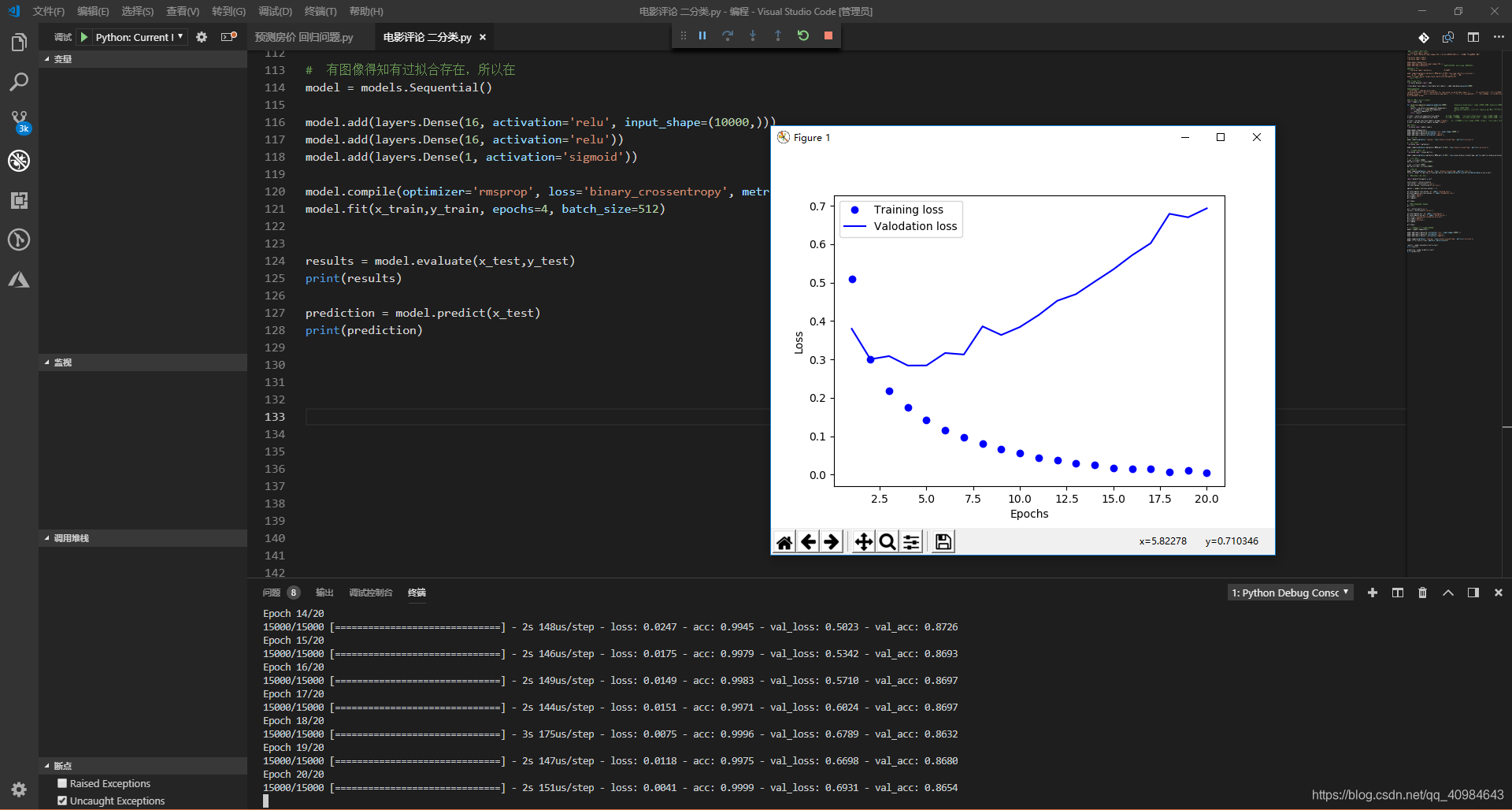Go forward to next view in Figure 1
This screenshot has width=1512, height=810.
pos(832,542)
